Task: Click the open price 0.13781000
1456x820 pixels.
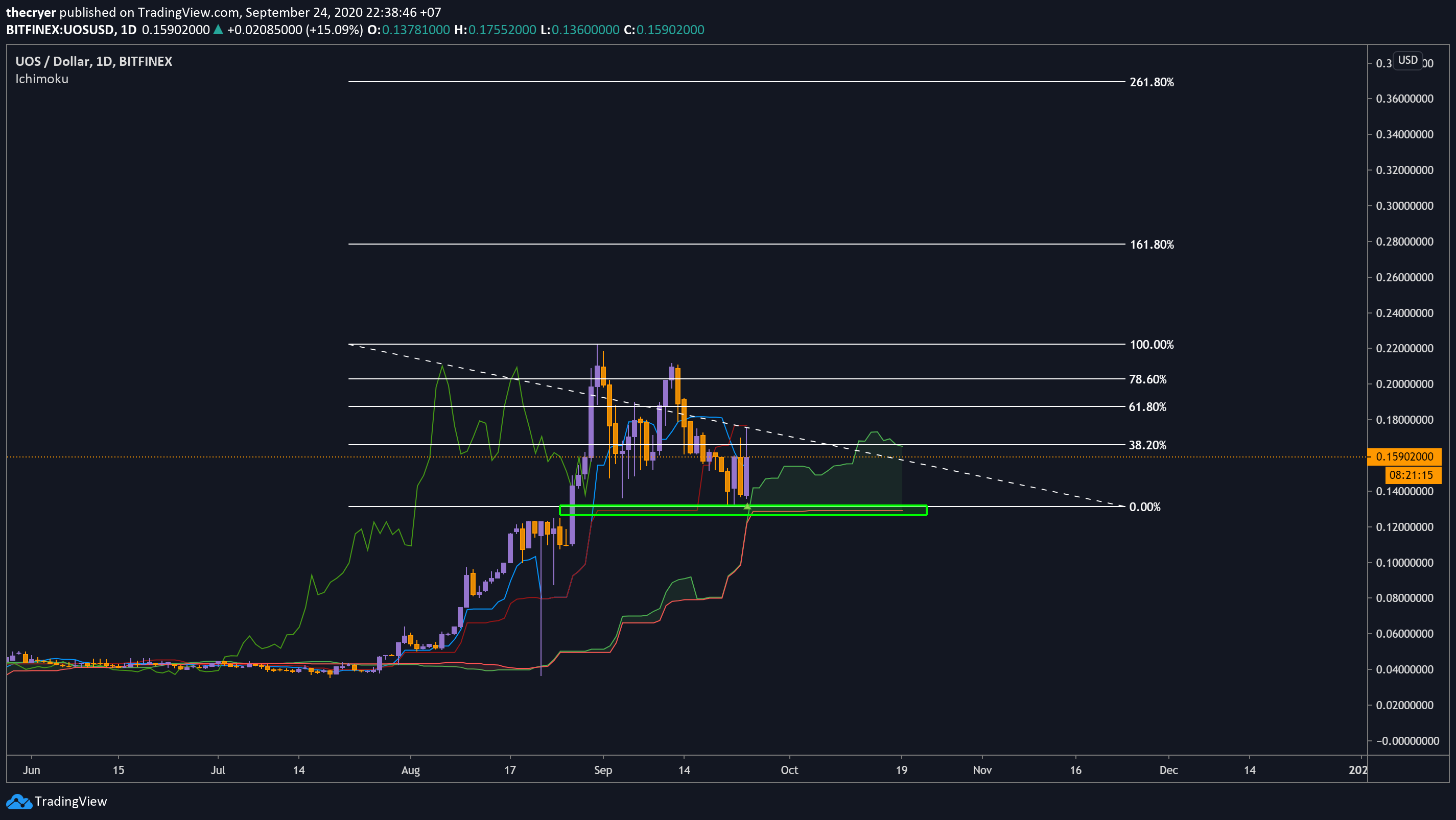Action: pos(415,30)
